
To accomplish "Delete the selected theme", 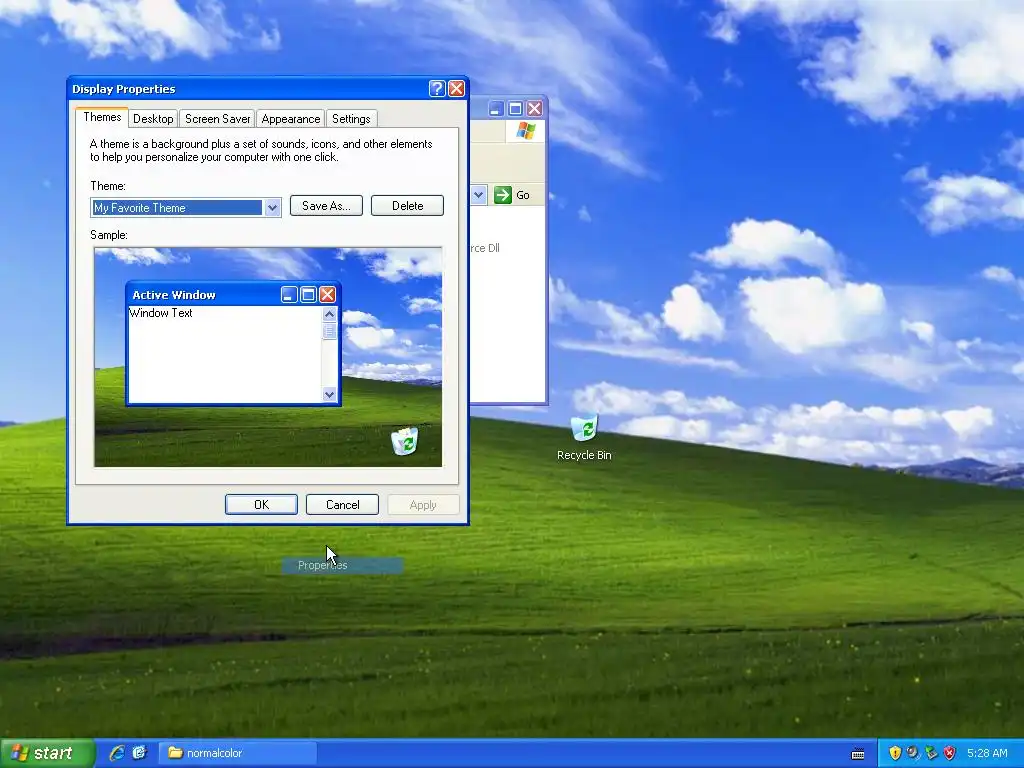I will click(x=408, y=206).
